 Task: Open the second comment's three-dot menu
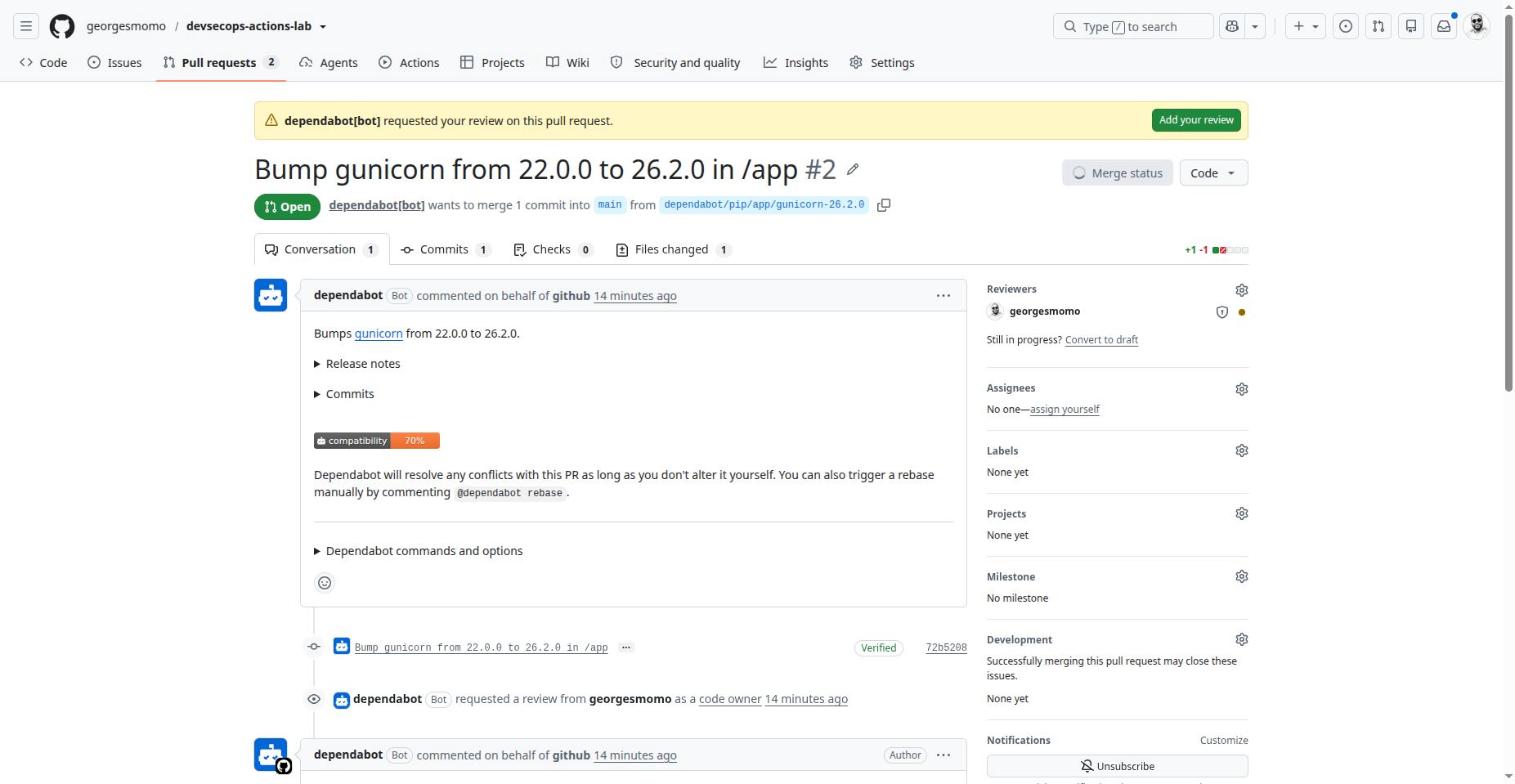943,755
